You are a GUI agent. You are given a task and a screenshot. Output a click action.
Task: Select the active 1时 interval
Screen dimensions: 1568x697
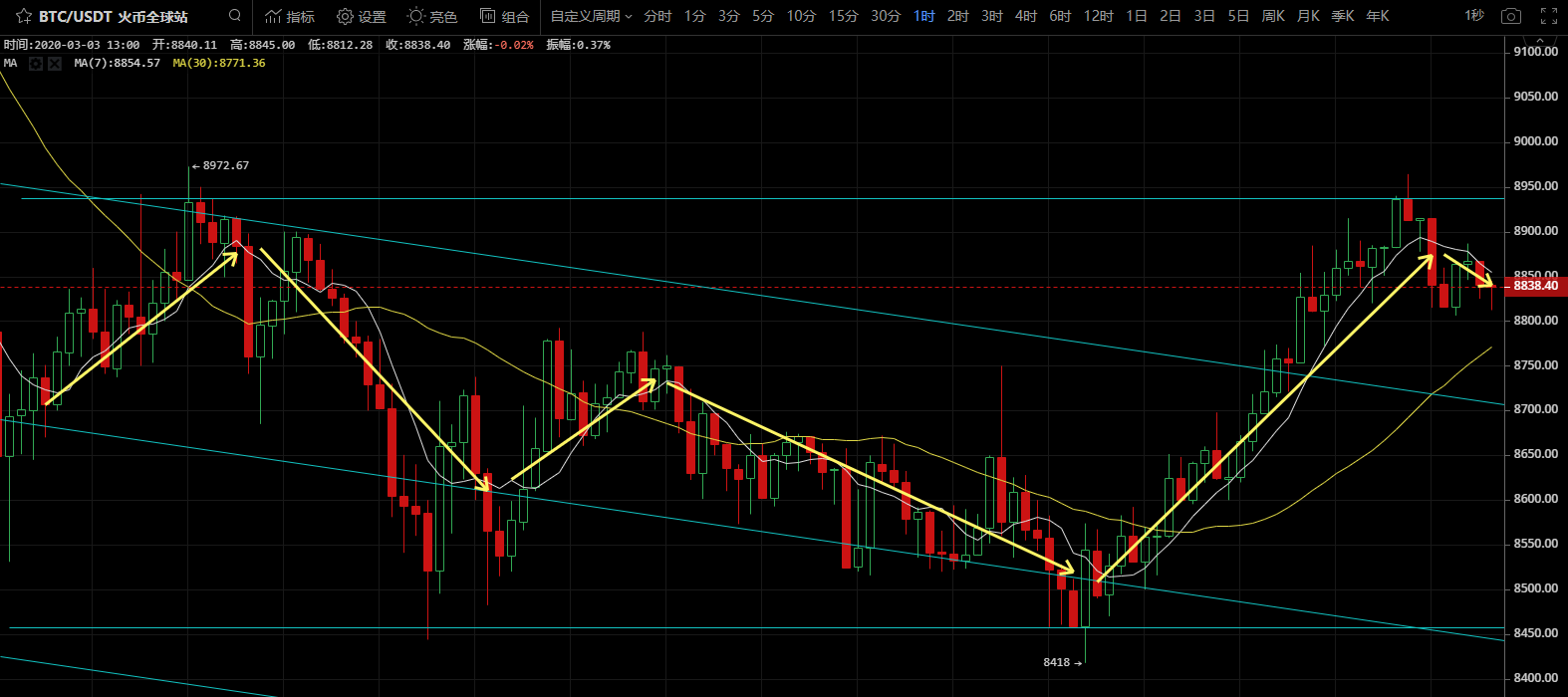coord(924,16)
